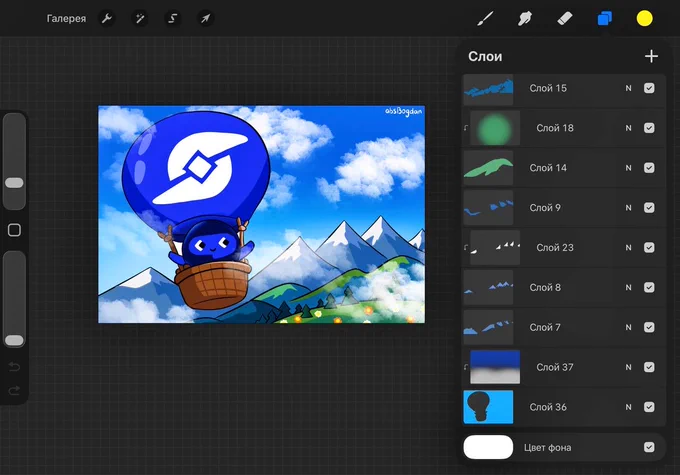Select balloon silhouette thumbnail of Слой 36
Screen dimensions: 680x475
(488, 407)
